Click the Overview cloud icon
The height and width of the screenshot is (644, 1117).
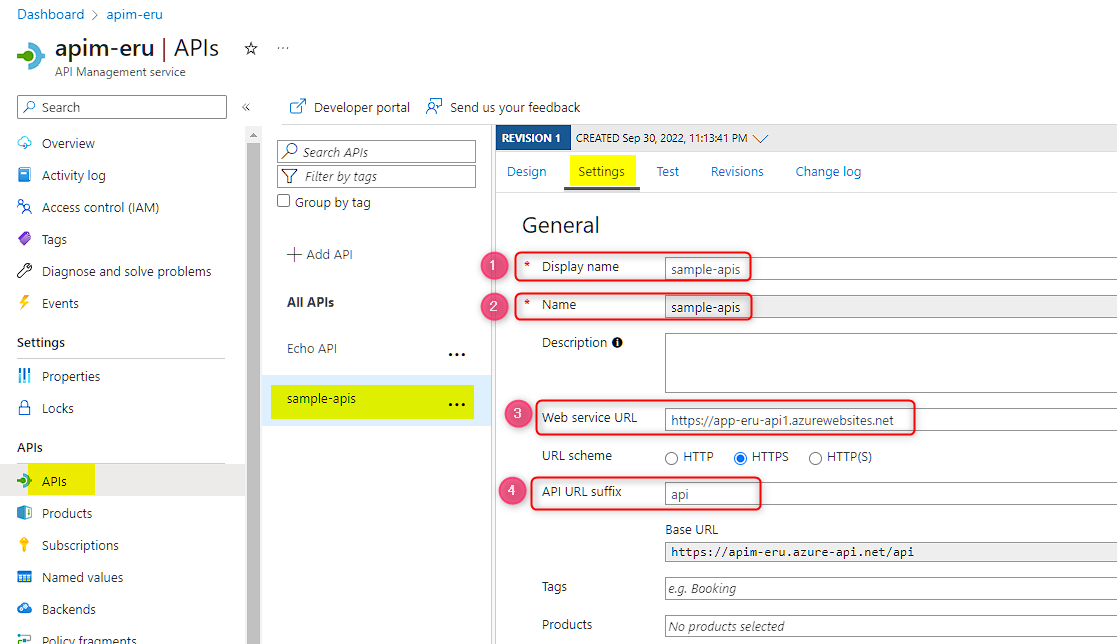25,142
